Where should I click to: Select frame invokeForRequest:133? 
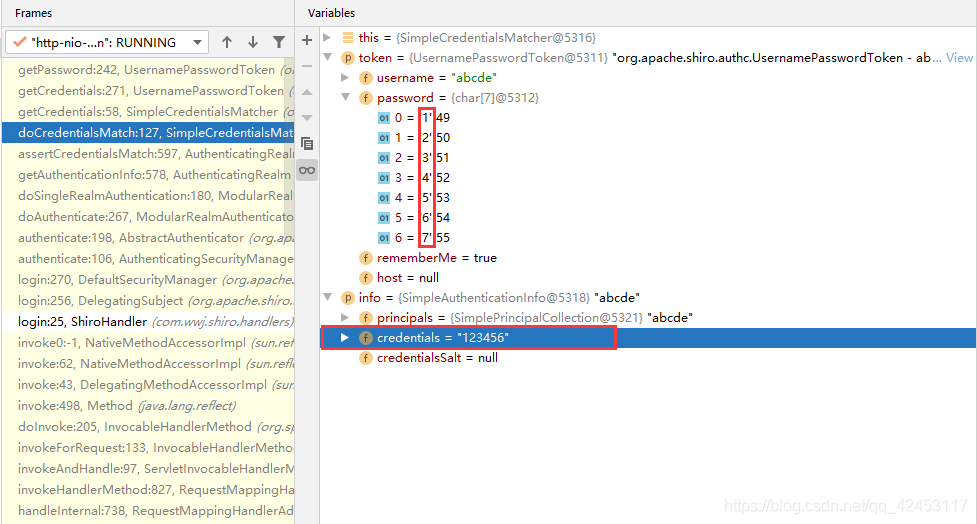click(x=148, y=447)
